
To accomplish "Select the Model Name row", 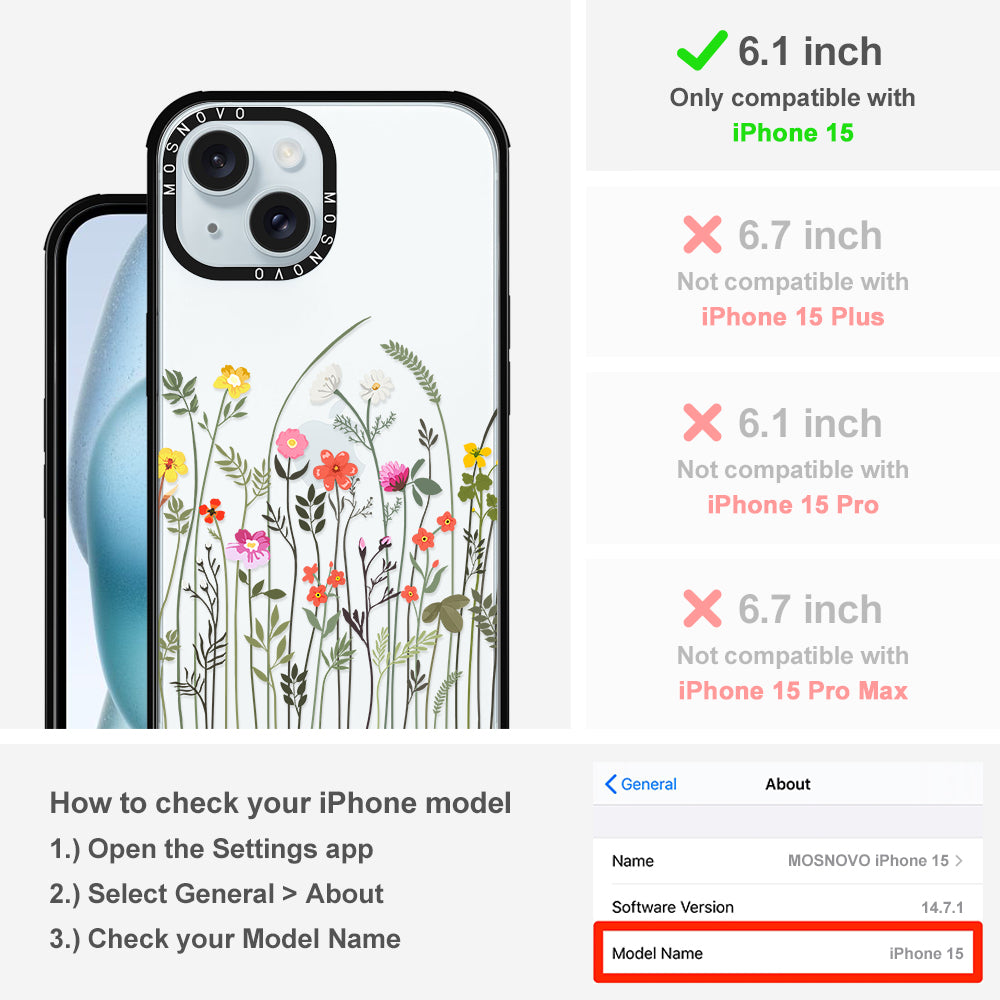I will tap(788, 953).
